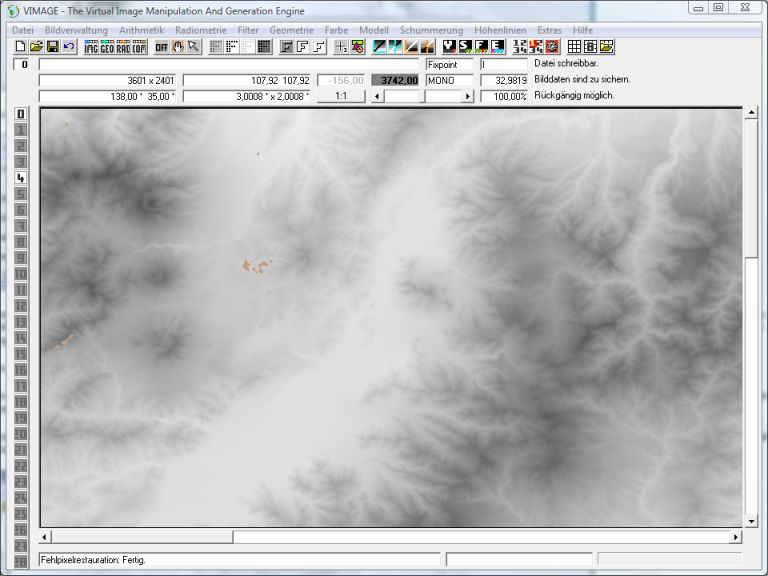Click the new file icon

pos(20,47)
